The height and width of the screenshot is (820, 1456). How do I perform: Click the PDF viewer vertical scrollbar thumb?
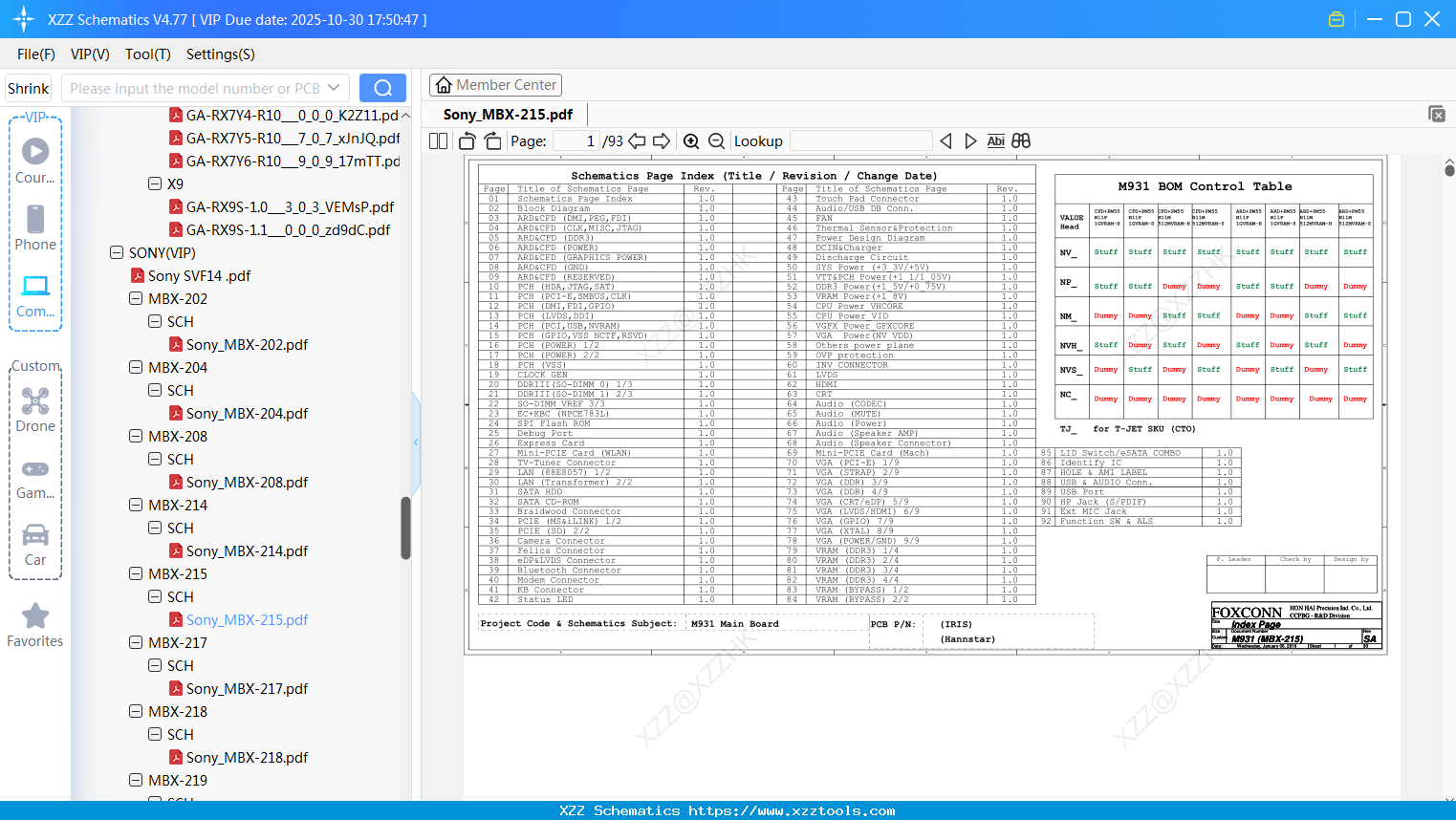click(1449, 169)
